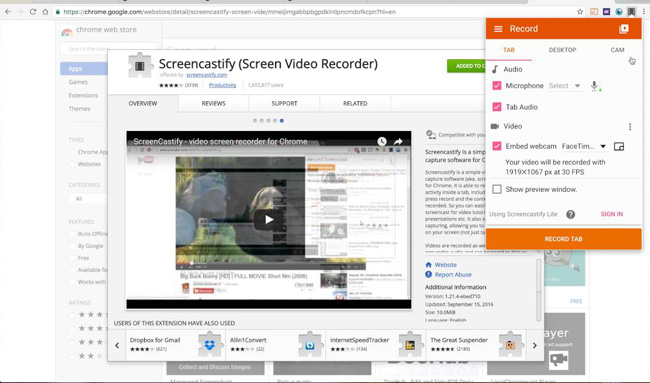Image resolution: width=650 pixels, height=383 pixels.
Task: Click the Watch later clock icon on video
Action: tap(382, 141)
